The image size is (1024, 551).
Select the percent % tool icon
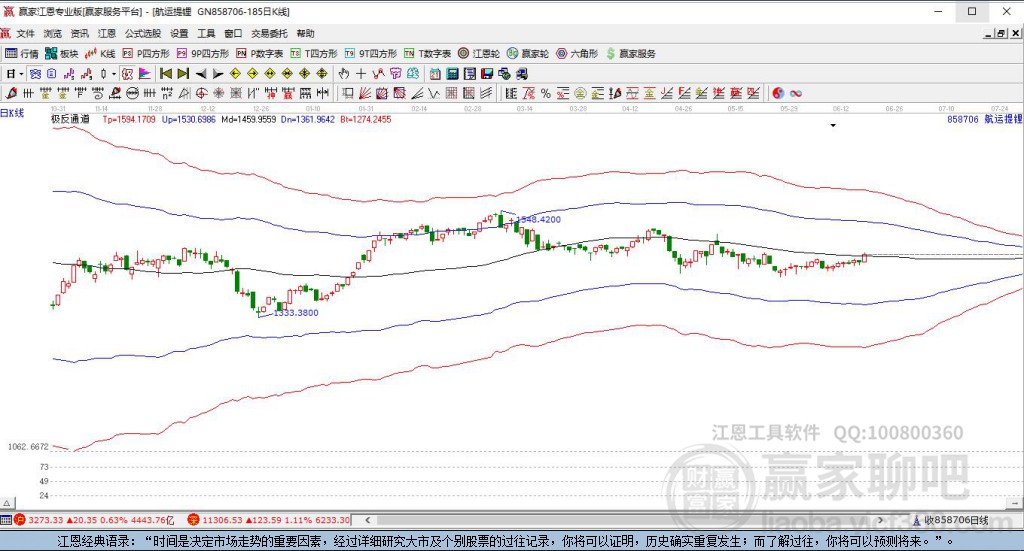click(x=545, y=93)
